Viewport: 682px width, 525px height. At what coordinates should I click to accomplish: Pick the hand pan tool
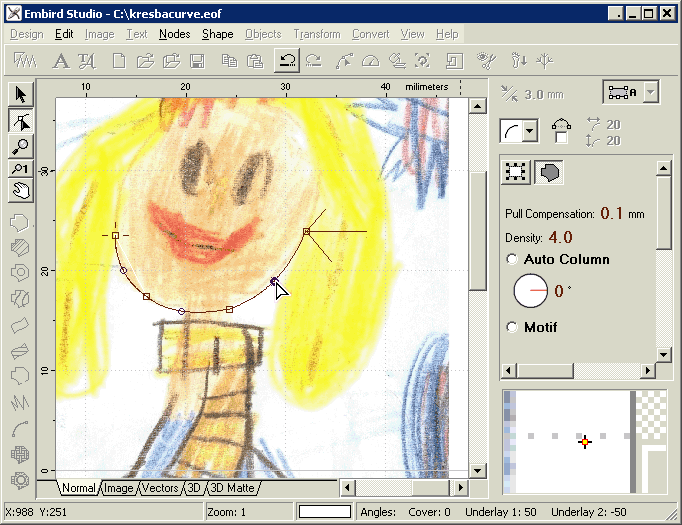[x=20, y=189]
